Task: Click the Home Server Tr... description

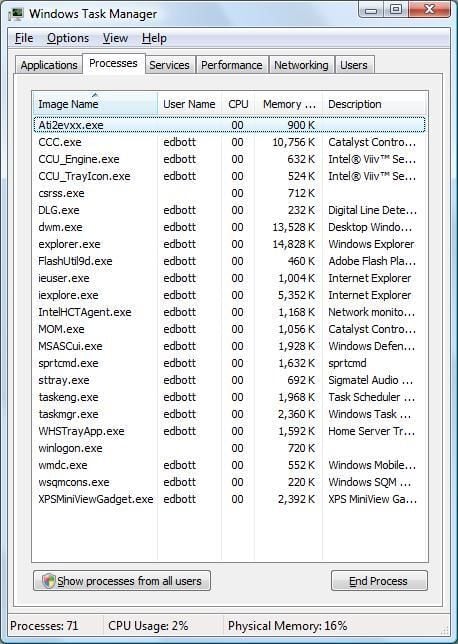Action: tap(371, 431)
